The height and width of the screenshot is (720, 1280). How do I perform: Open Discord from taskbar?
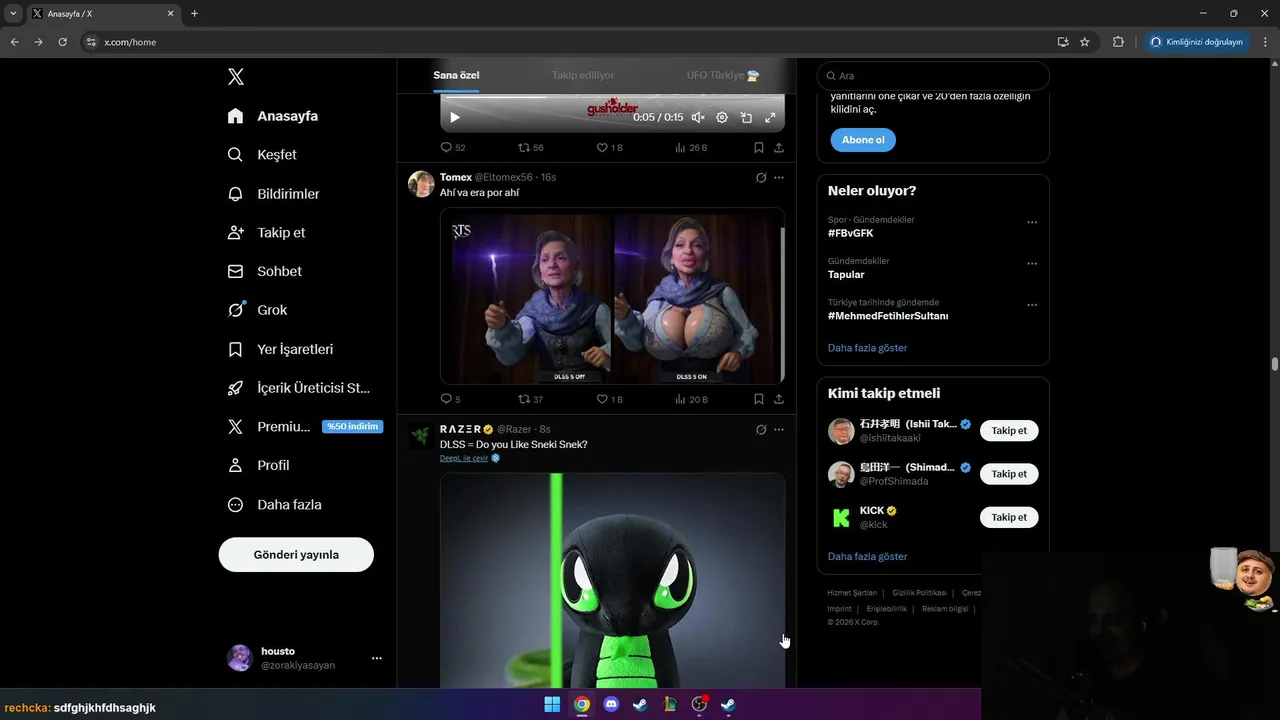pyautogui.click(x=611, y=704)
